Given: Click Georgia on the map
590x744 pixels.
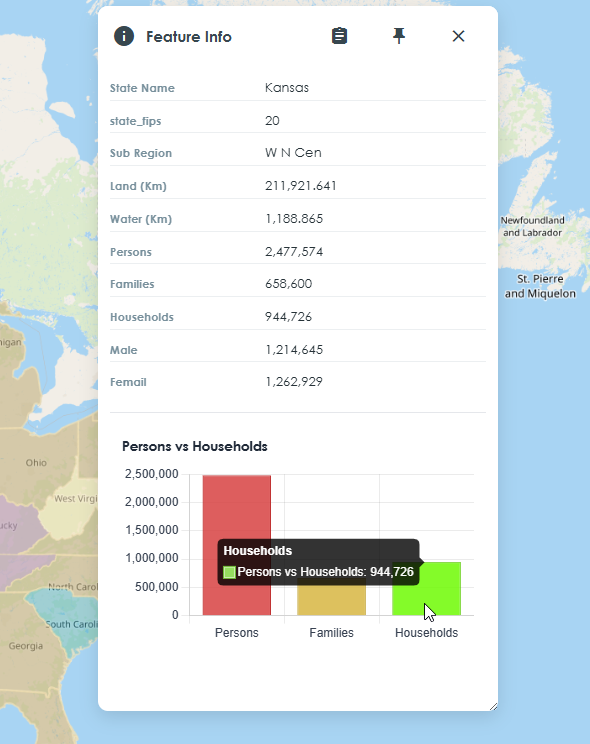Looking at the screenshot, I should (x=26, y=646).
